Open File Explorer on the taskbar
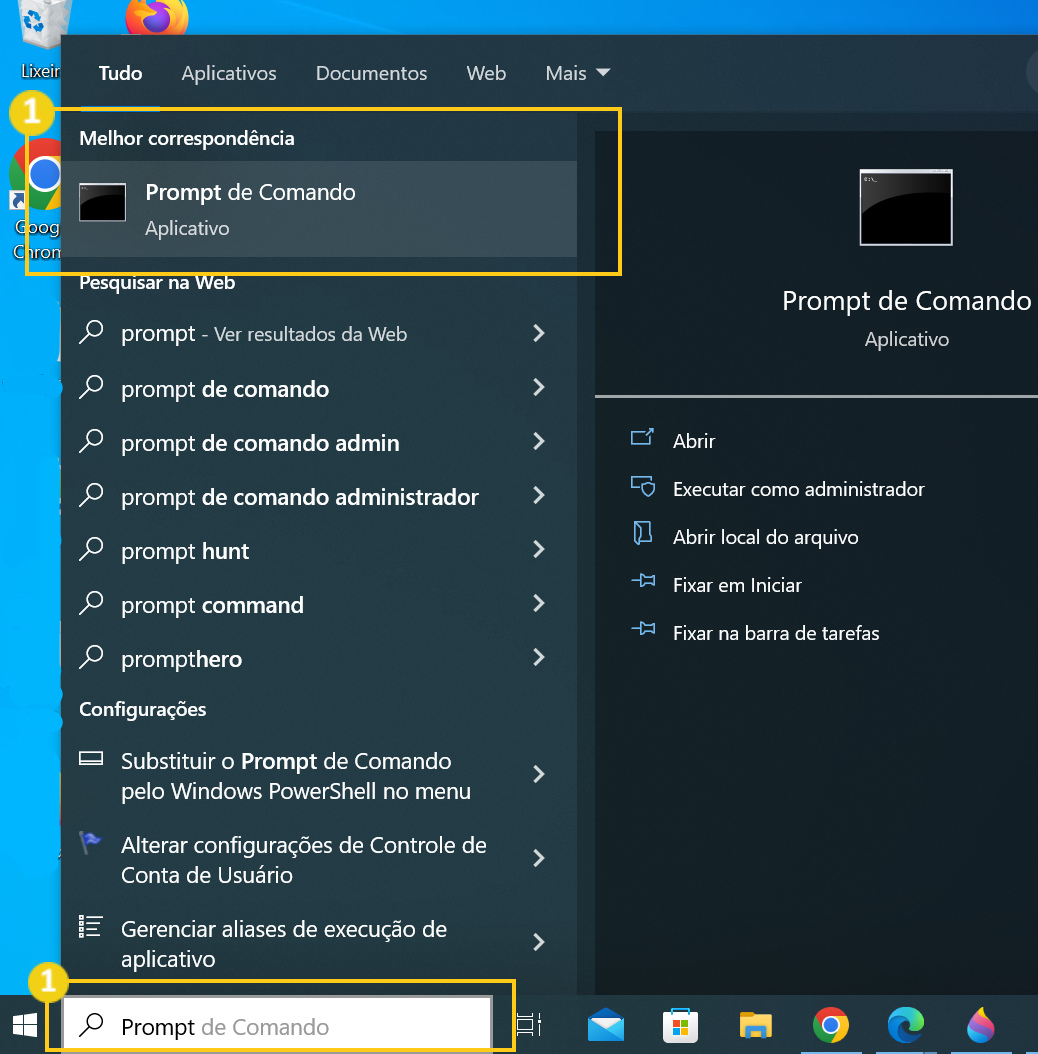 756,1026
